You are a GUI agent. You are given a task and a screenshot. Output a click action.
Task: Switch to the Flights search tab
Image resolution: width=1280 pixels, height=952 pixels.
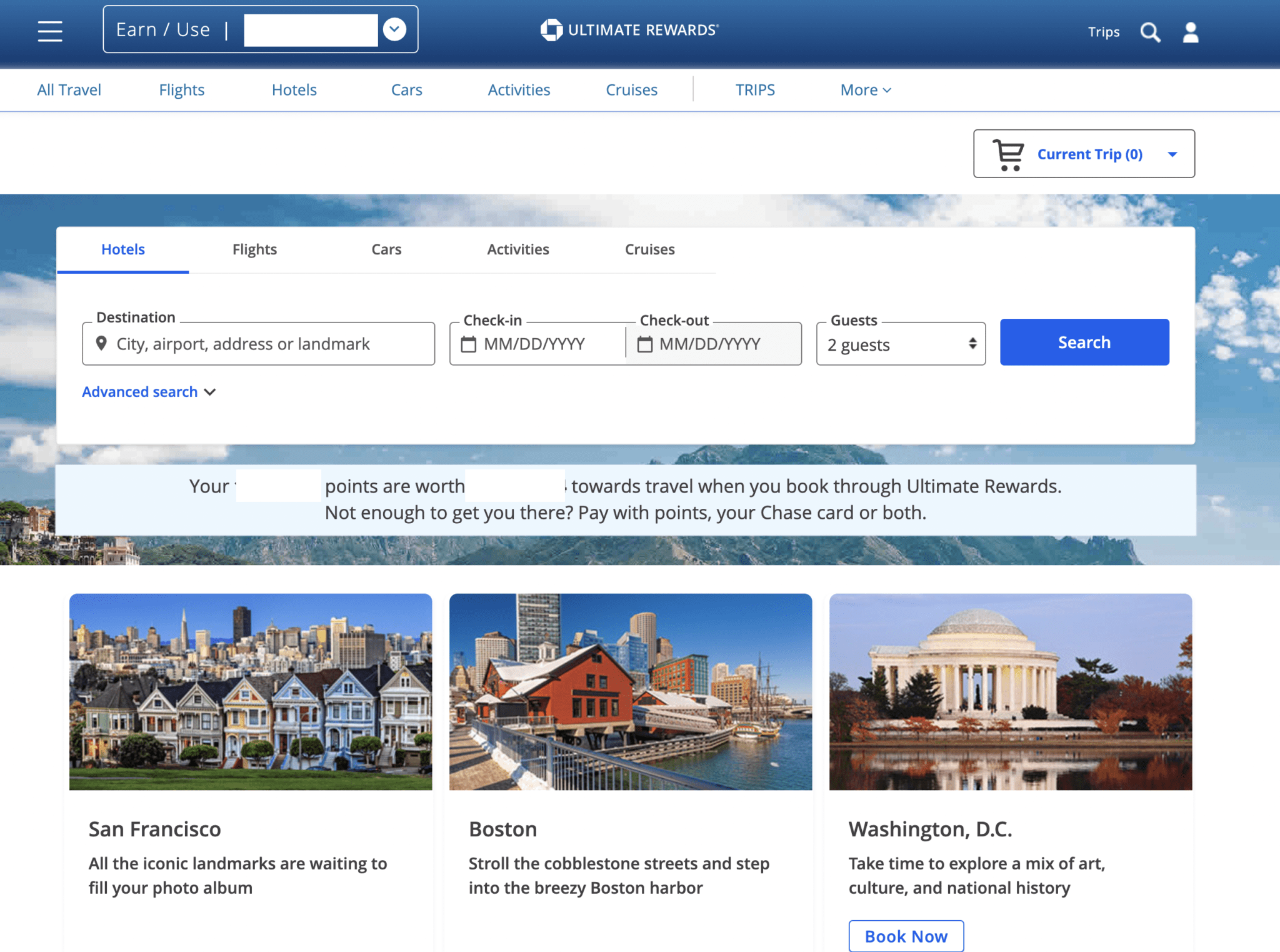pos(254,249)
